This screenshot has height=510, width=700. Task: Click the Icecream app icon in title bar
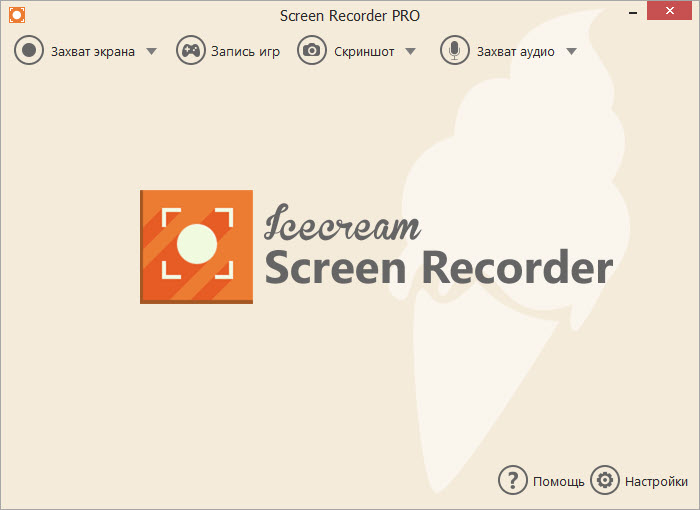coord(17,15)
